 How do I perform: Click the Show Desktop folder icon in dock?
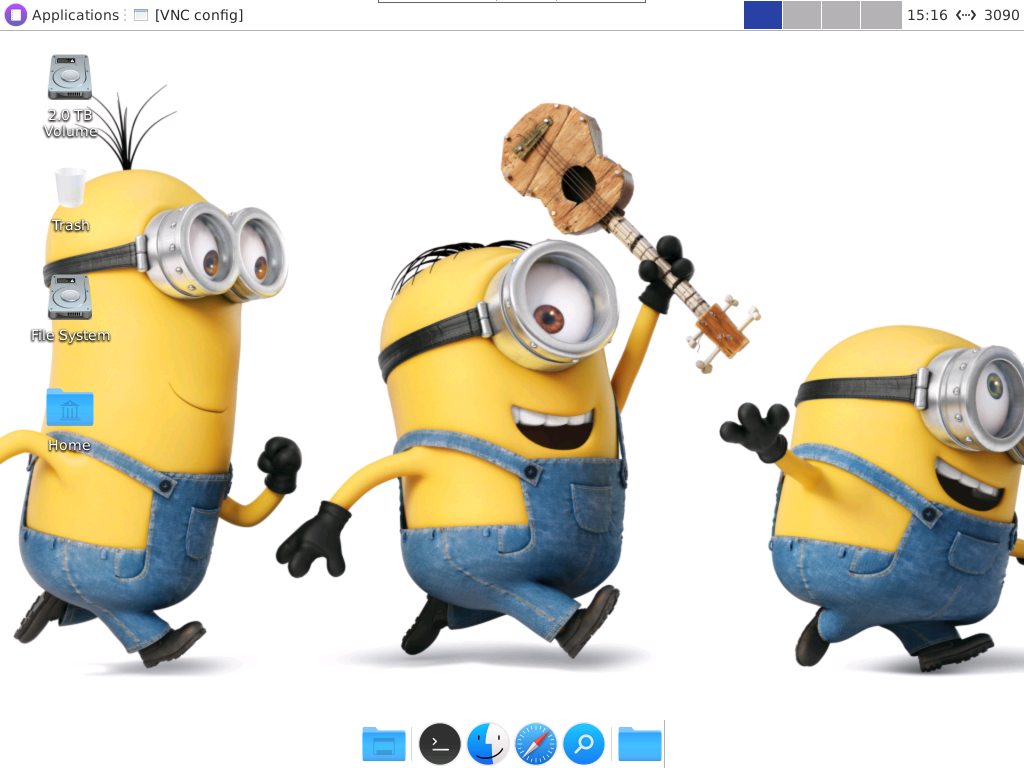(x=384, y=744)
